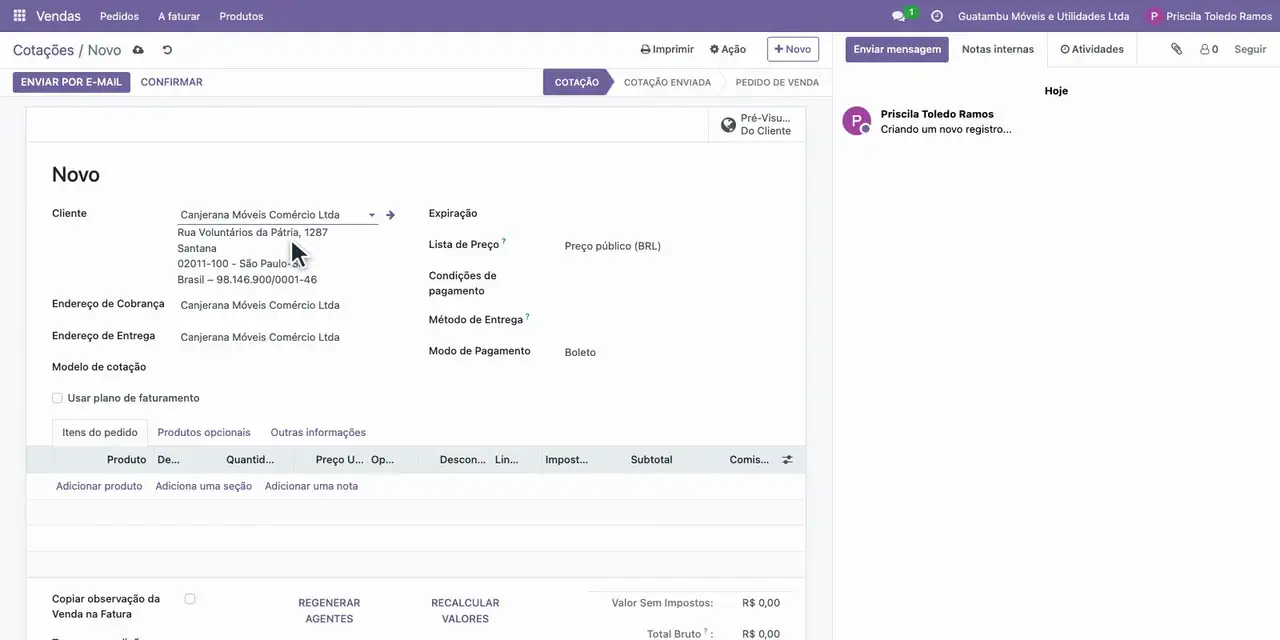Tick the Usar plano de faturamento checkbox
1280x640 pixels.
pyautogui.click(x=57, y=398)
